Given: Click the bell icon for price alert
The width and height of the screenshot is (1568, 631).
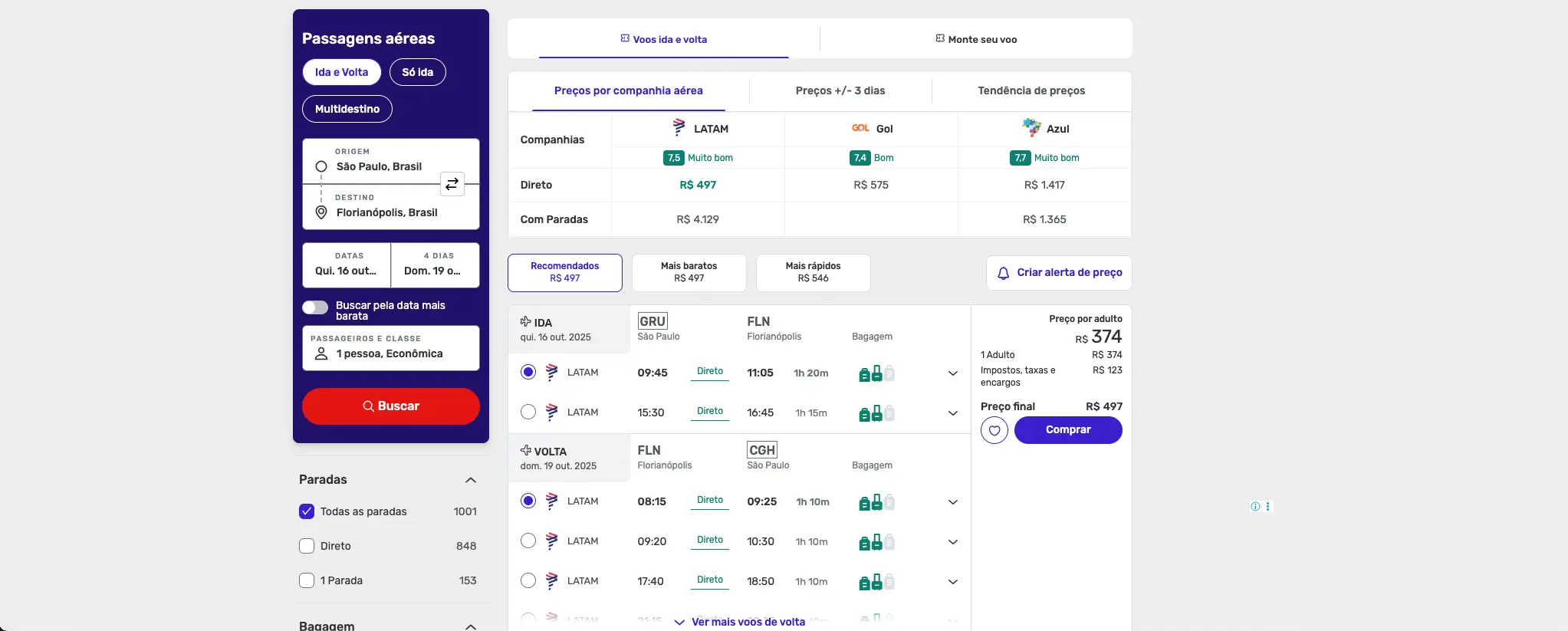Looking at the screenshot, I should (x=1003, y=273).
